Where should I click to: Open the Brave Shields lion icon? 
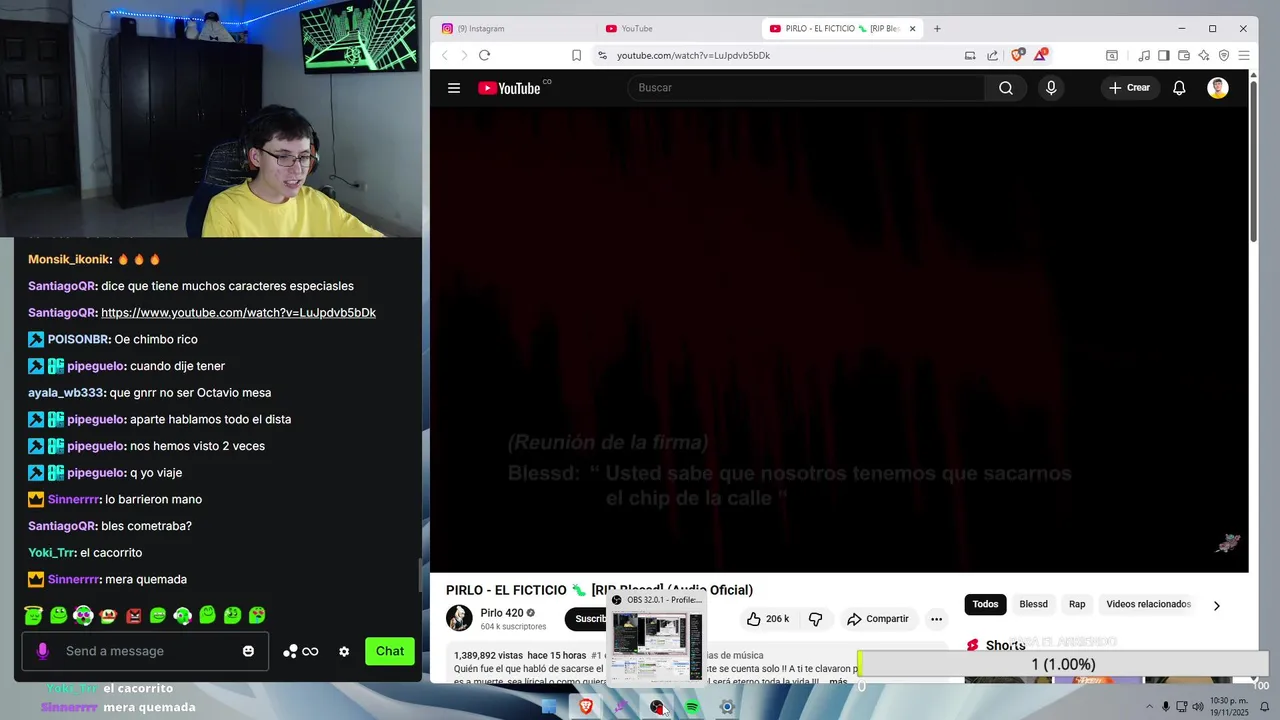pyautogui.click(x=1018, y=55)
